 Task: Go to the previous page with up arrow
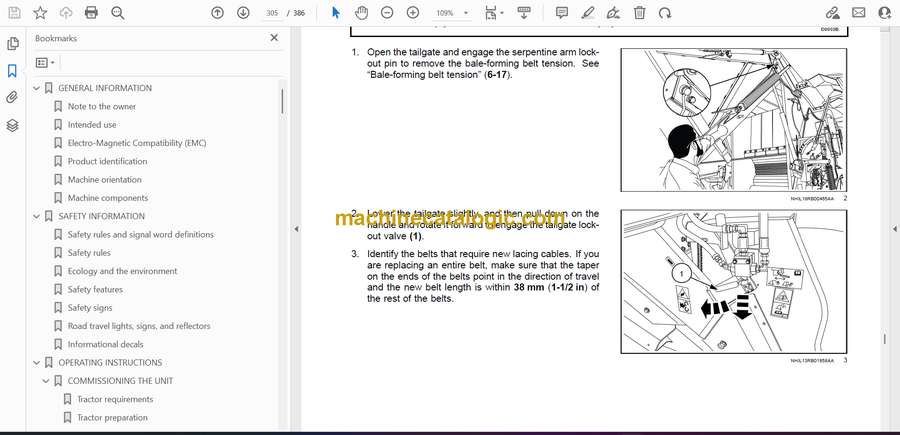[x=218, y=13]
